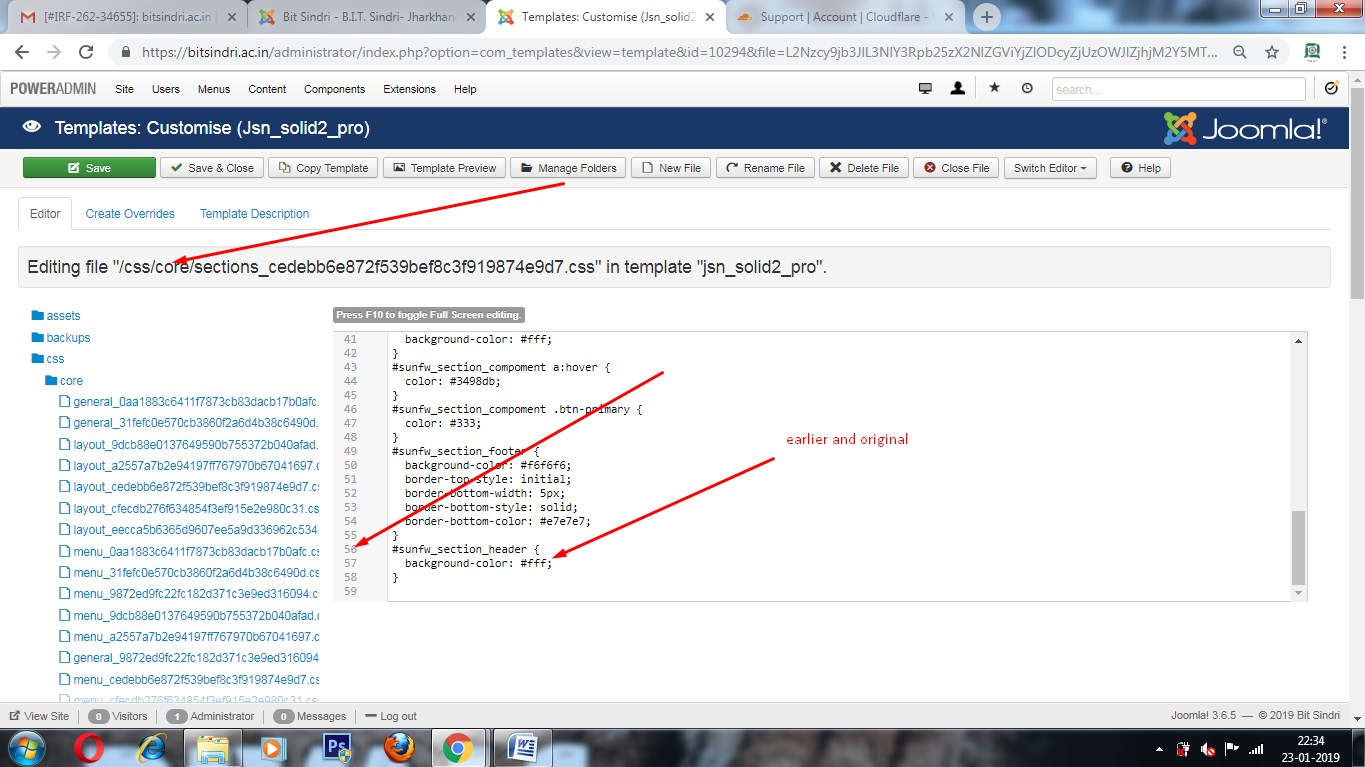Open the Menus menu
Screen dimensions: 1365x767
(214, 89)
